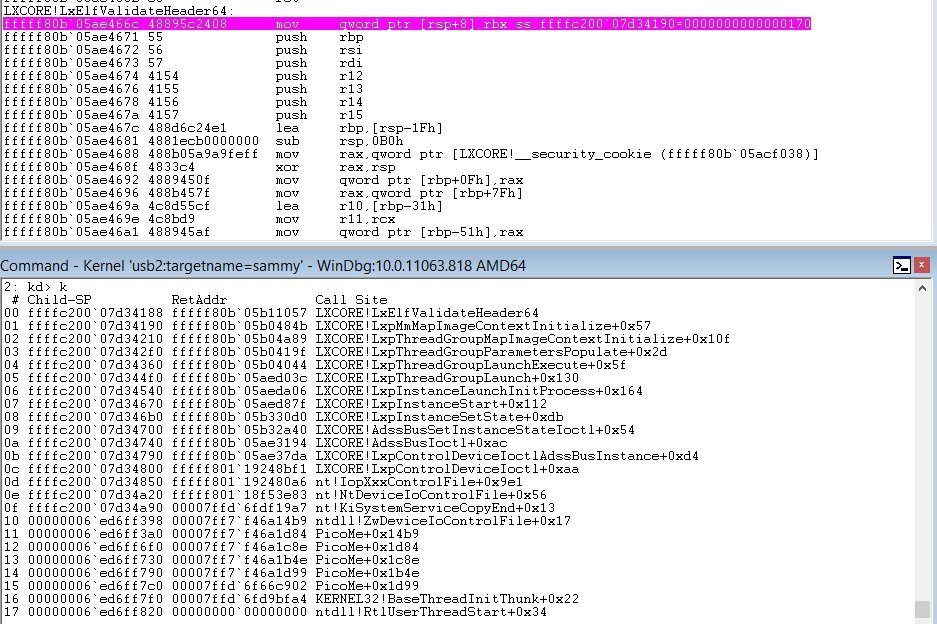Viewport: 937px width, 624px height.
Task: Select the push r15 disassembly line
Action: 183,115
